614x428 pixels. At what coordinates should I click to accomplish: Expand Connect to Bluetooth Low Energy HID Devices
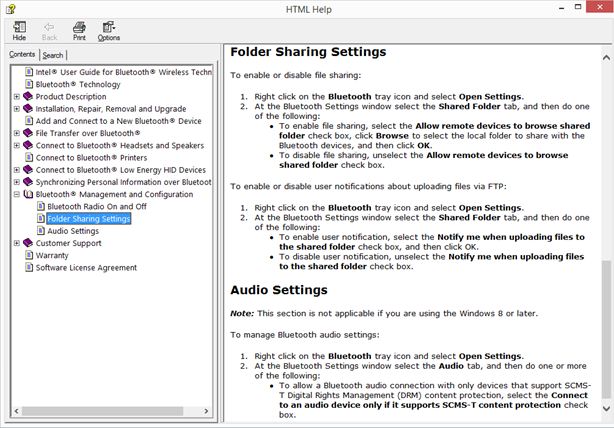(16, 170)
